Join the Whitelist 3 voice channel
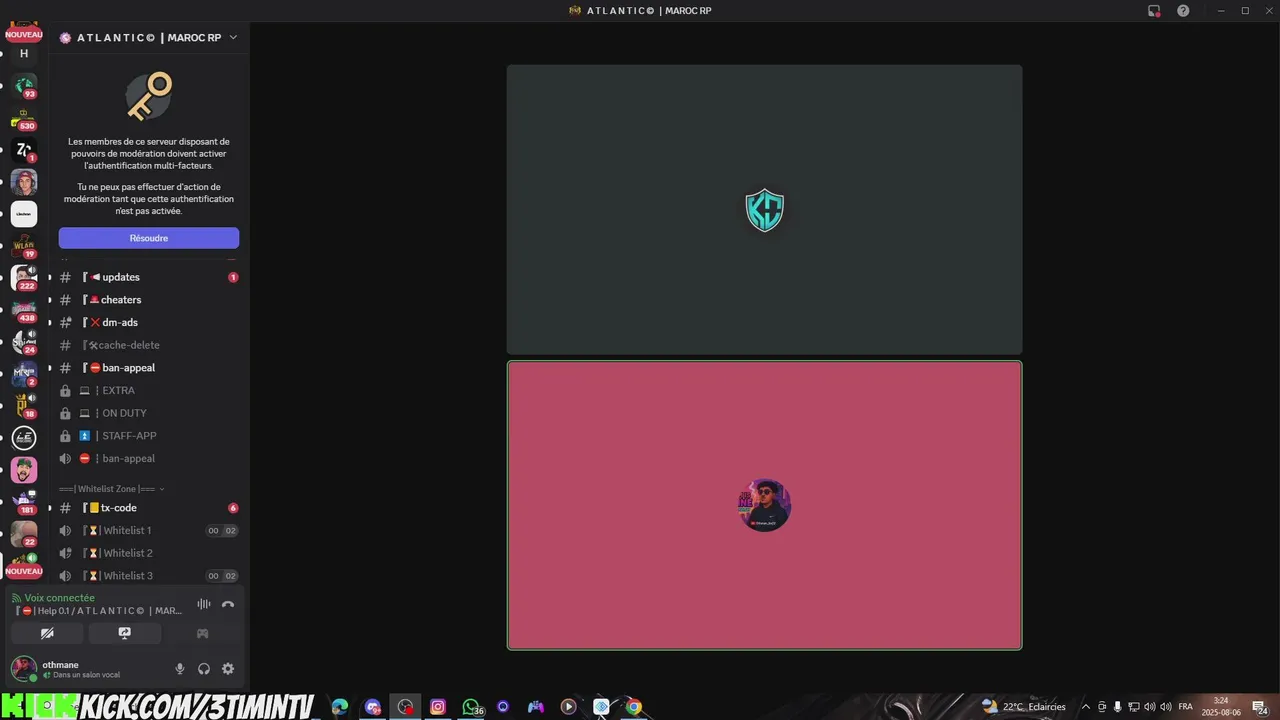Image resolution: width=1280 pixels, height=720 pixels. [x=149, y=576]
